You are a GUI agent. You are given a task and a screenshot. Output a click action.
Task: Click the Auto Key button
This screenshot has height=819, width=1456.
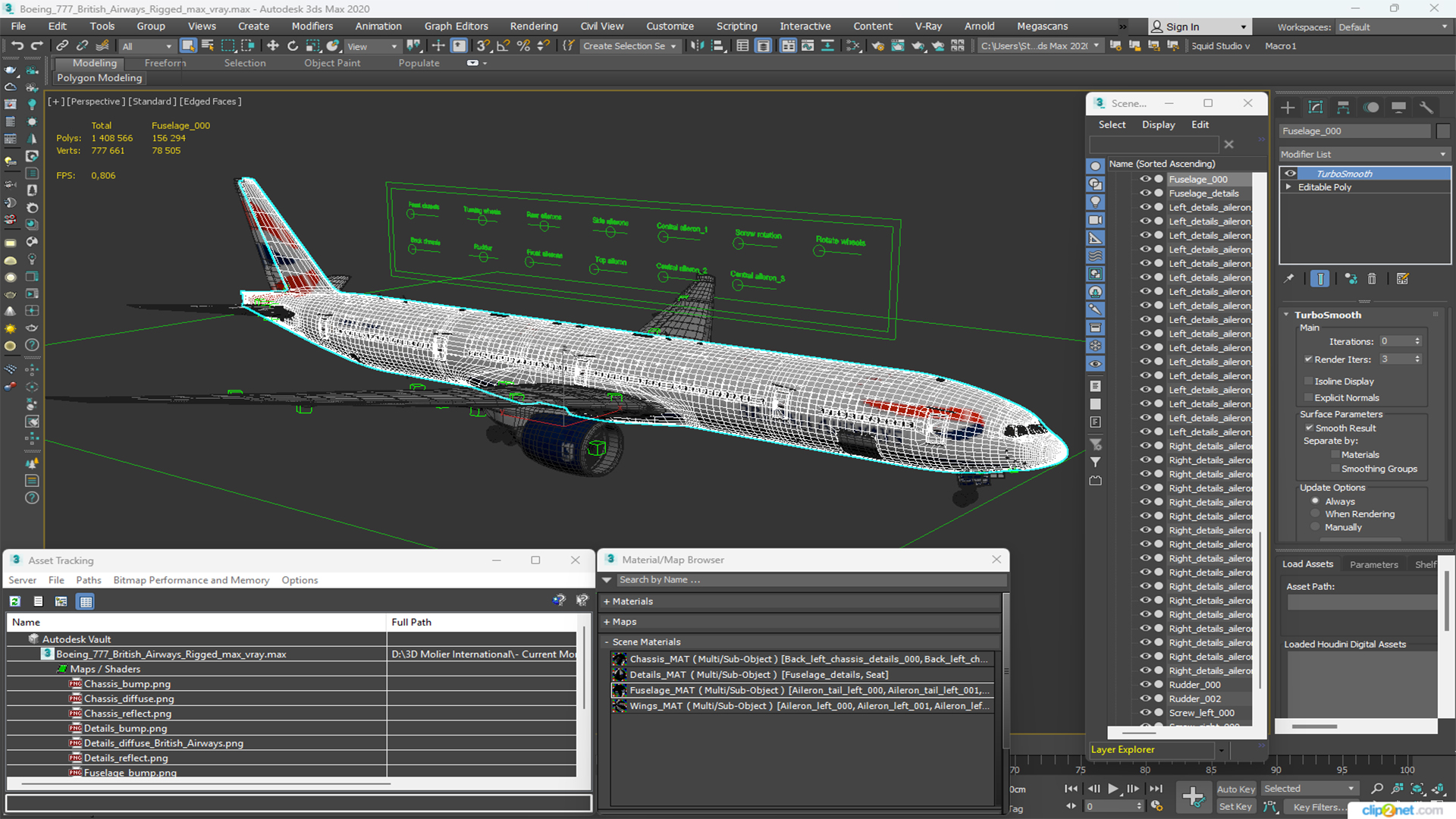[1236, 789]
